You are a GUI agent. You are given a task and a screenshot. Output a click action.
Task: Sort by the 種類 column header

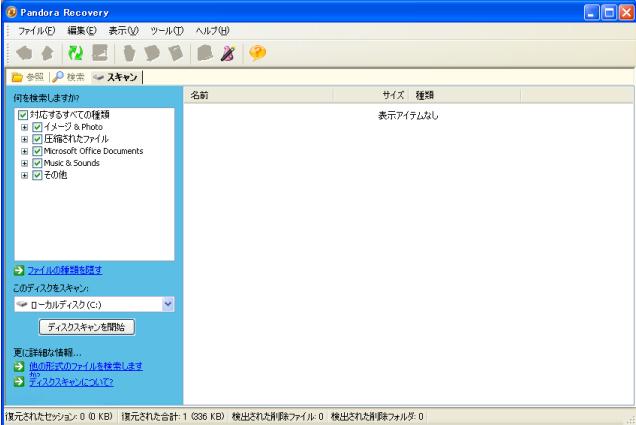[x=465, y=95]
